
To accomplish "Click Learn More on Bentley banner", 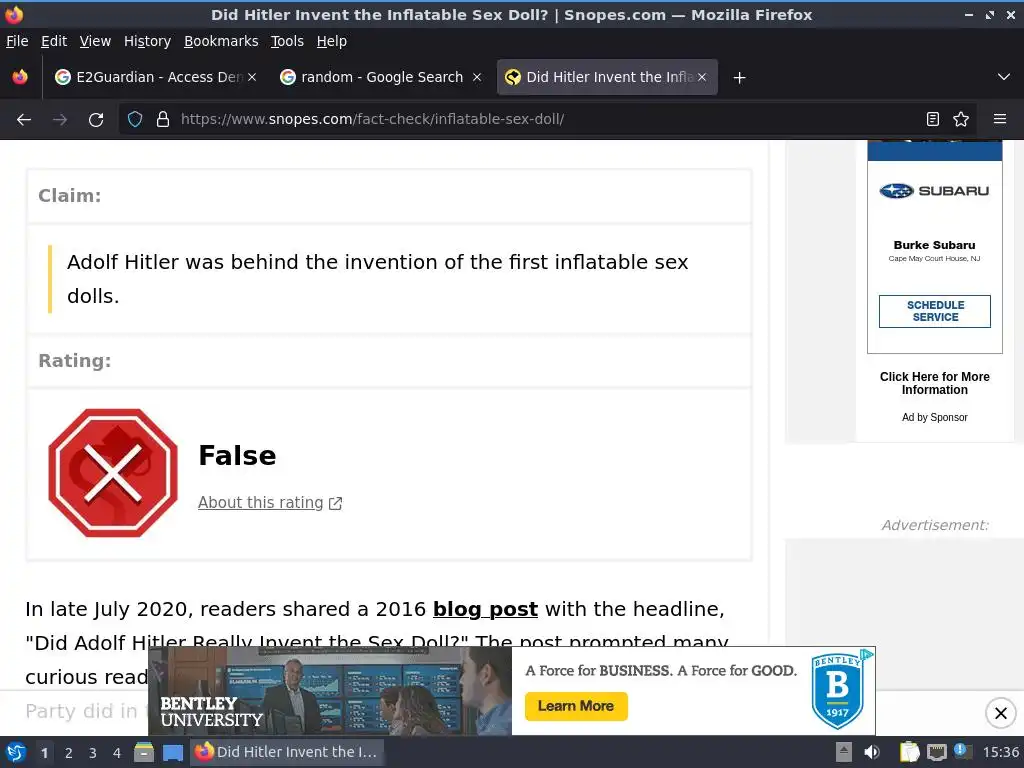I will point(576,706).
